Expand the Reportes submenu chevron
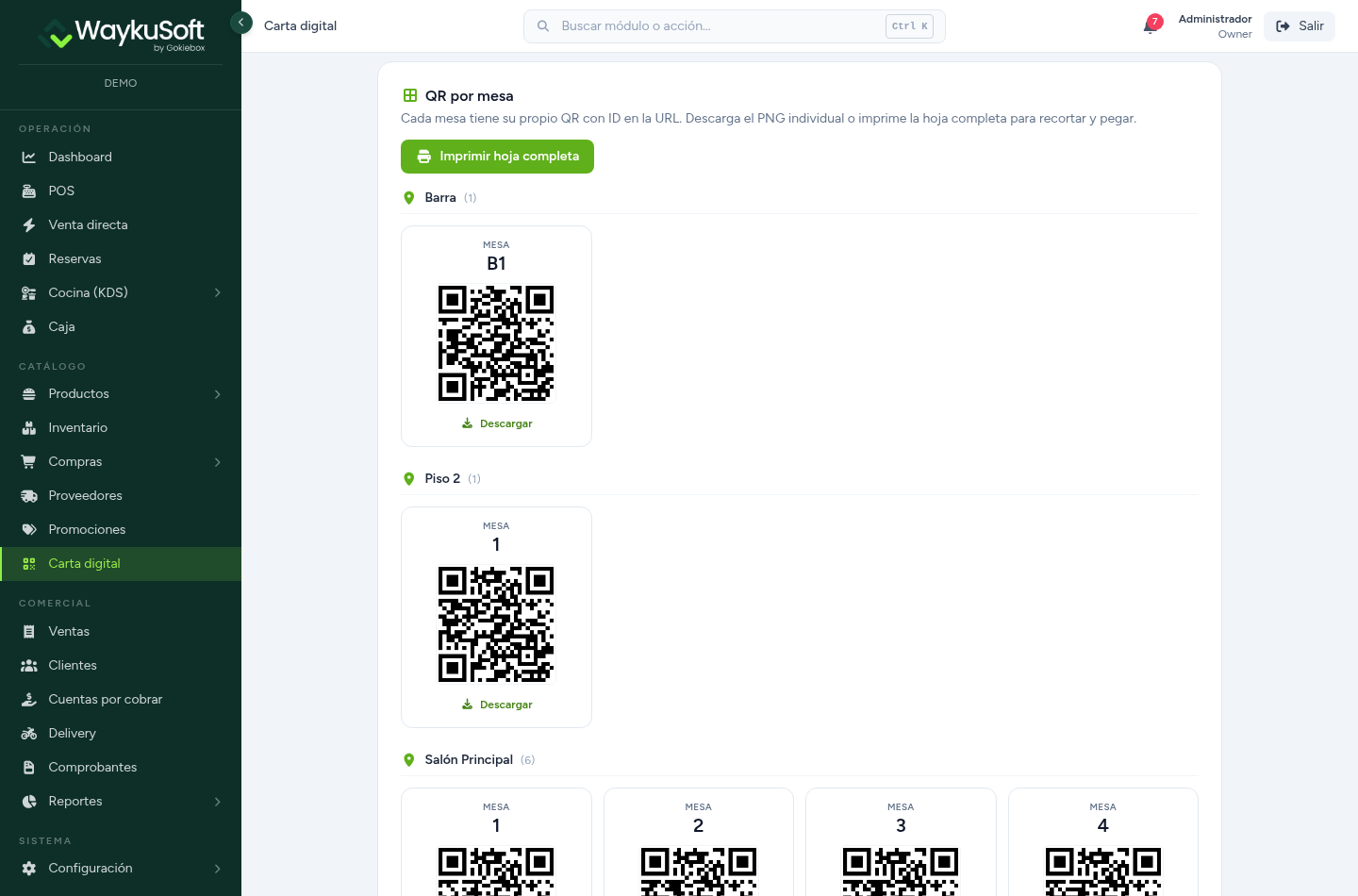Viewport: 1358px width, 896px height. [x=218, y=802]
